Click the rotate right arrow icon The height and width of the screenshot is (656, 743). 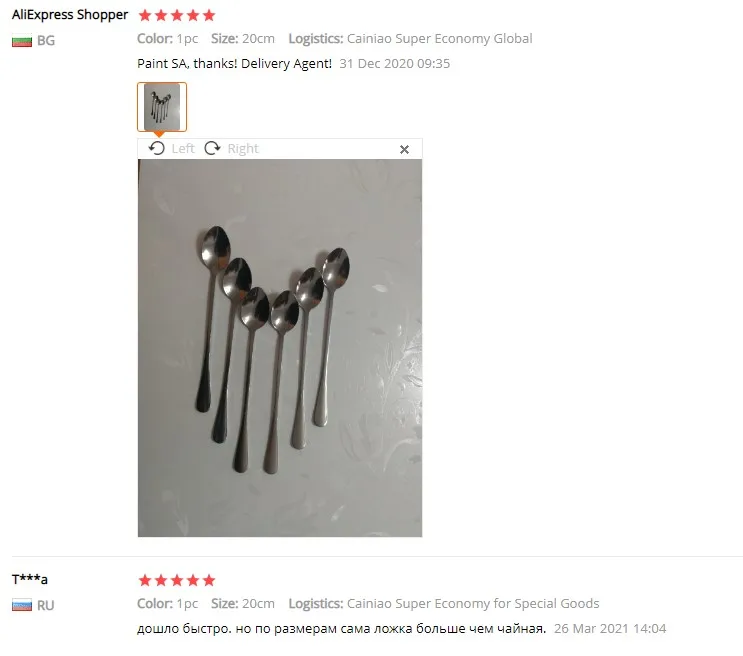212,148
